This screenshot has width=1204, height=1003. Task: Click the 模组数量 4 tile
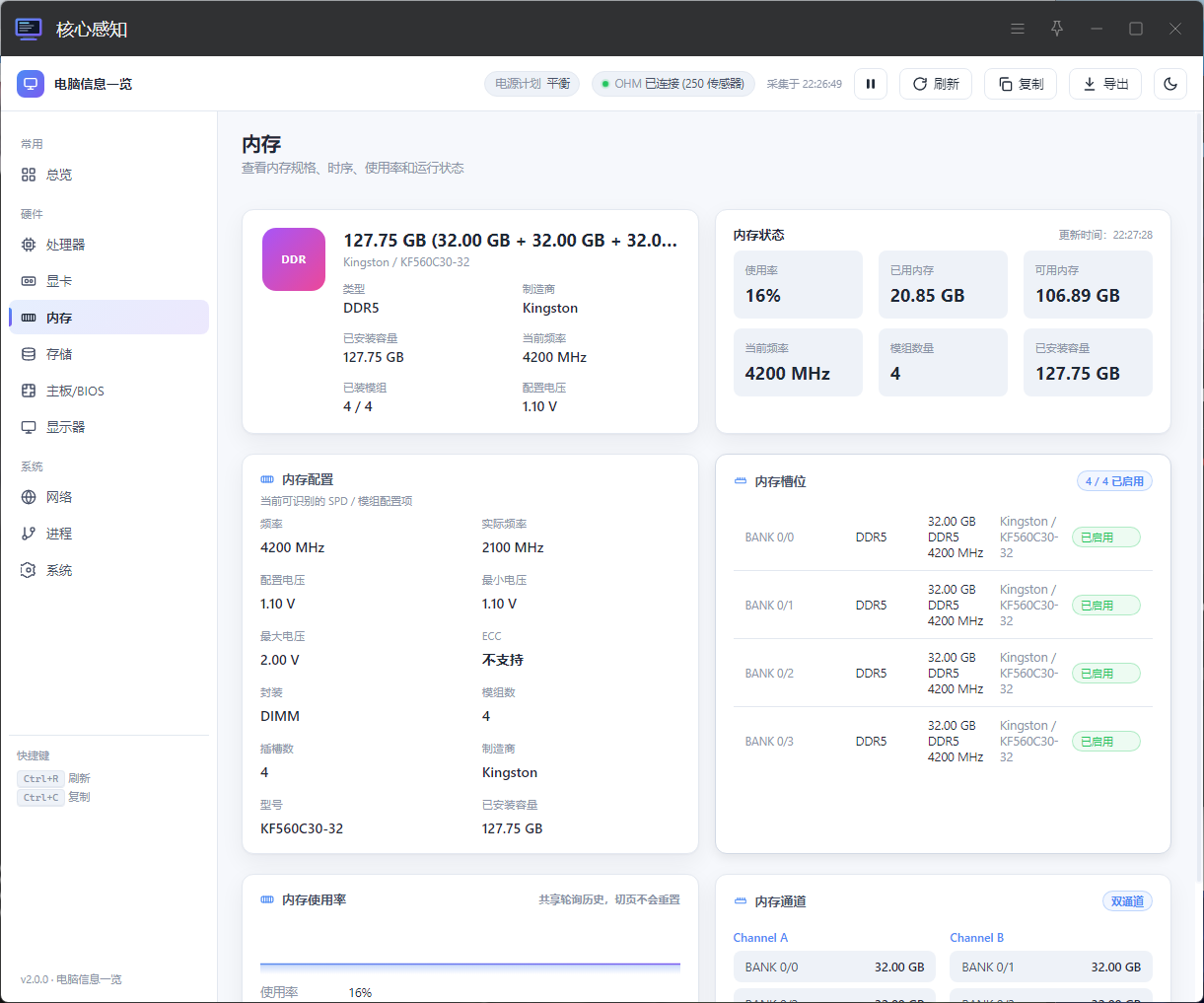[943, 362]
